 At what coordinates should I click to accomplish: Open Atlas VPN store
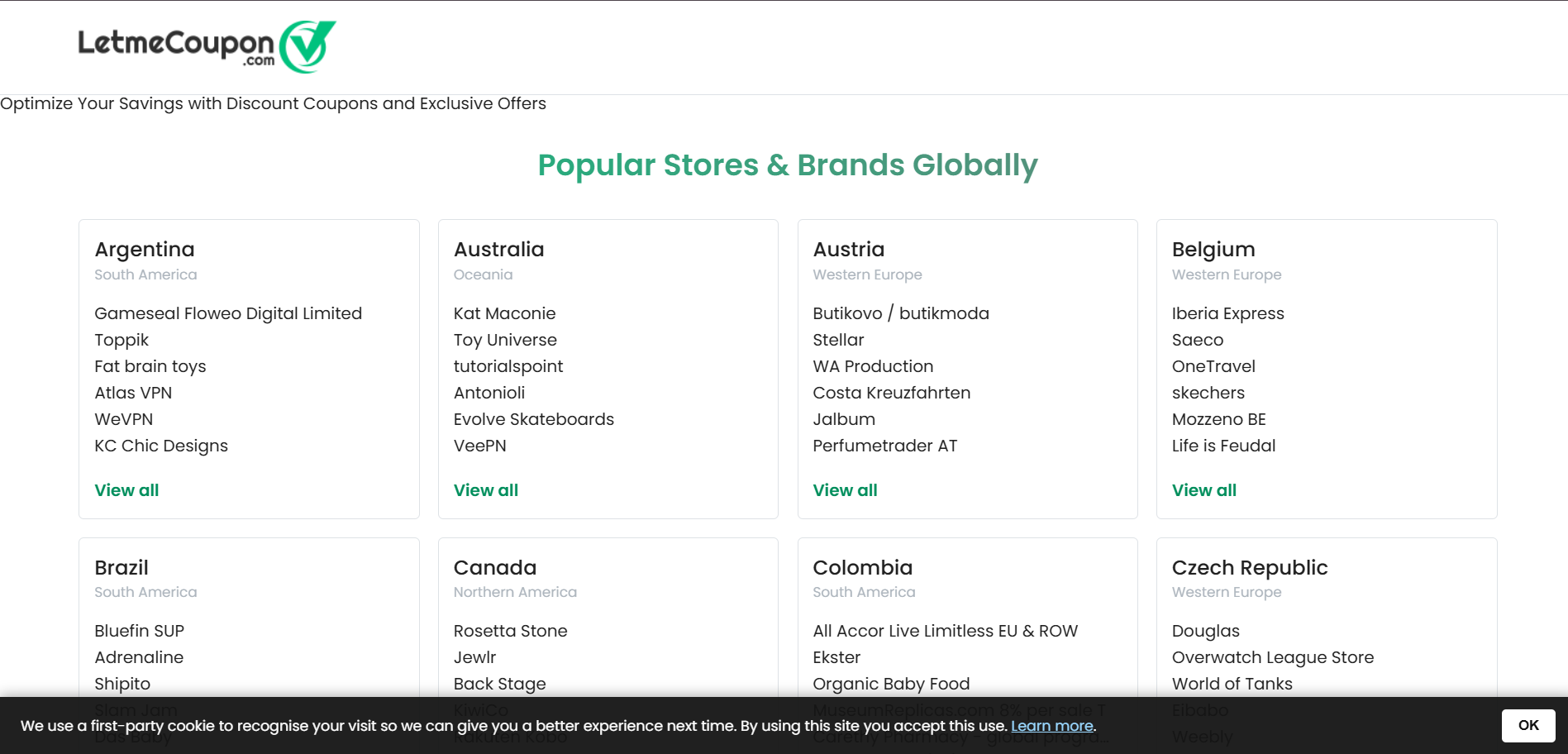[x=133, y=393]
